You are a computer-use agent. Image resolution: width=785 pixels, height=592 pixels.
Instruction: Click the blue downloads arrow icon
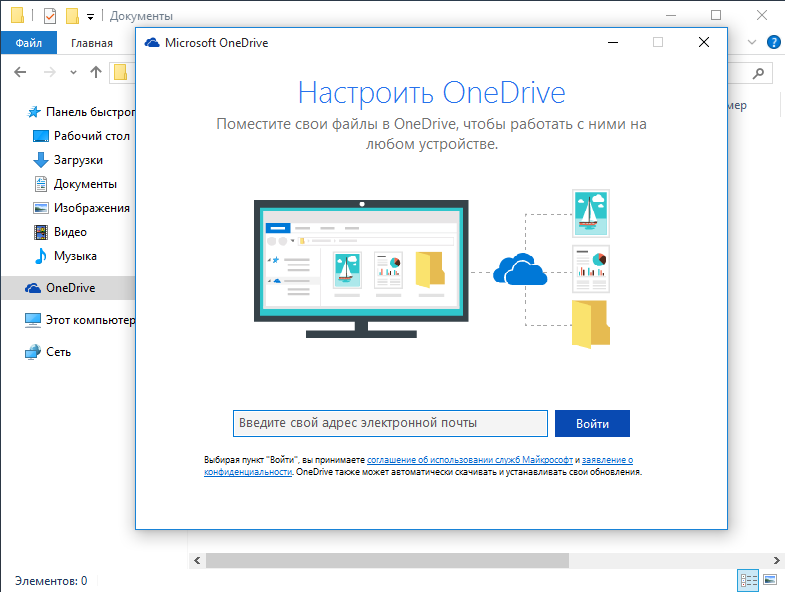[41, 160]
